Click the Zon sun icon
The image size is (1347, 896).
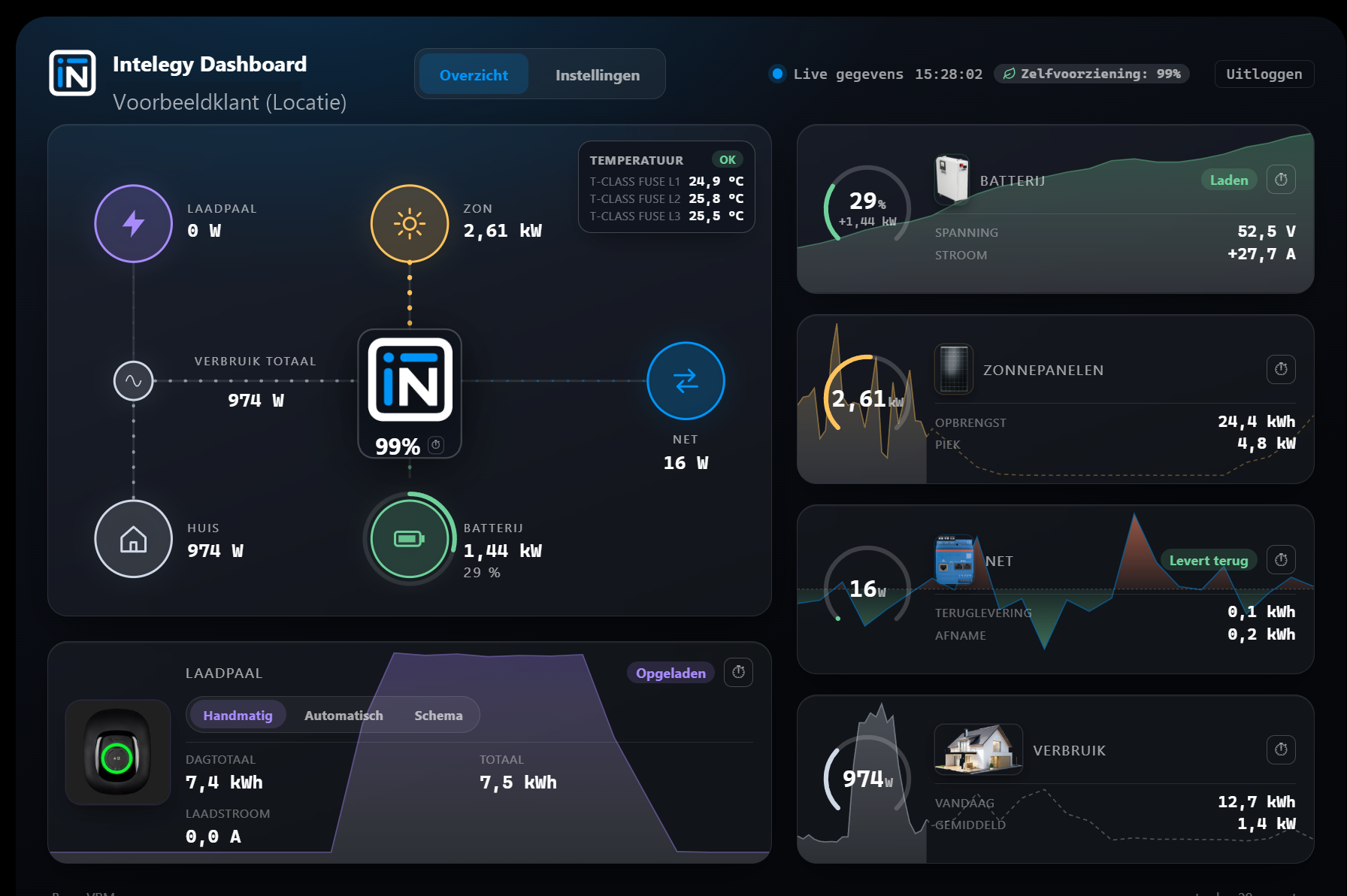click(x=410, y=223)
